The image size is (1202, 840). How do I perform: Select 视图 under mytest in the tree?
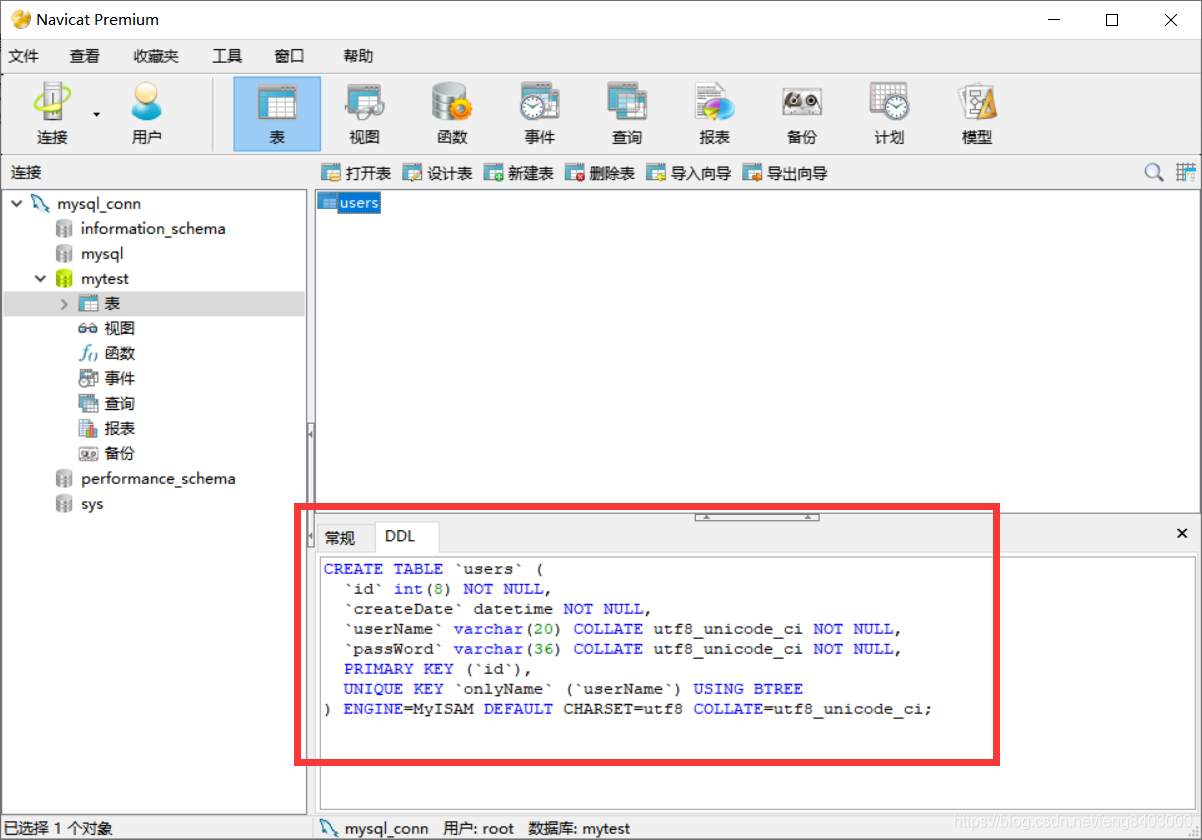click(119, 329)
